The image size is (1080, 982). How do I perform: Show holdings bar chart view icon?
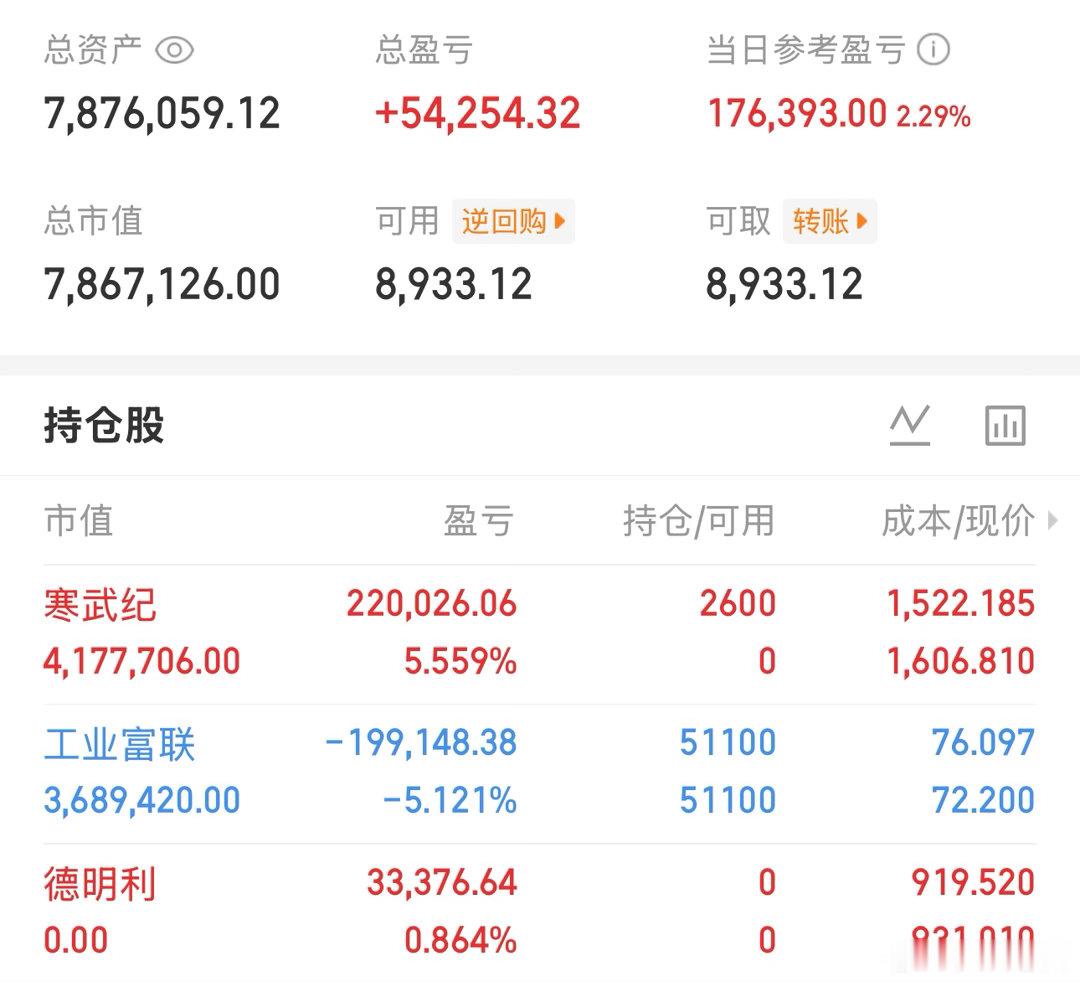[x=1005, y=425]
